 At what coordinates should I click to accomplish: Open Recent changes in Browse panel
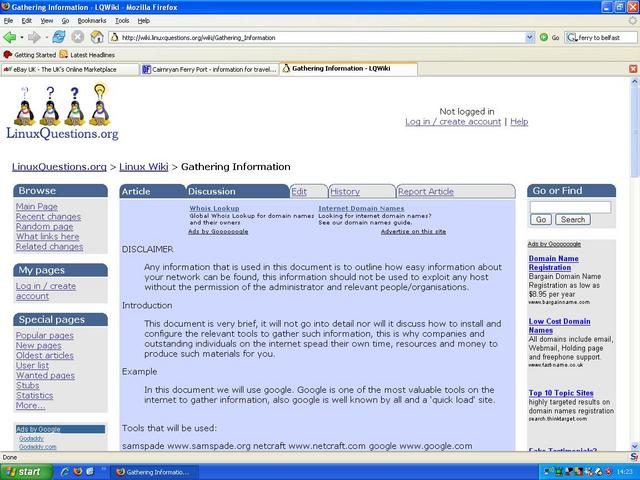48,217
